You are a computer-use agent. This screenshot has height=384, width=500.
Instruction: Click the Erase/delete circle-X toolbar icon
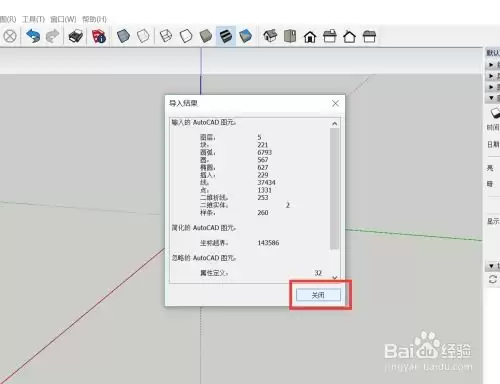pyautogui.click(x=10, y=36)
